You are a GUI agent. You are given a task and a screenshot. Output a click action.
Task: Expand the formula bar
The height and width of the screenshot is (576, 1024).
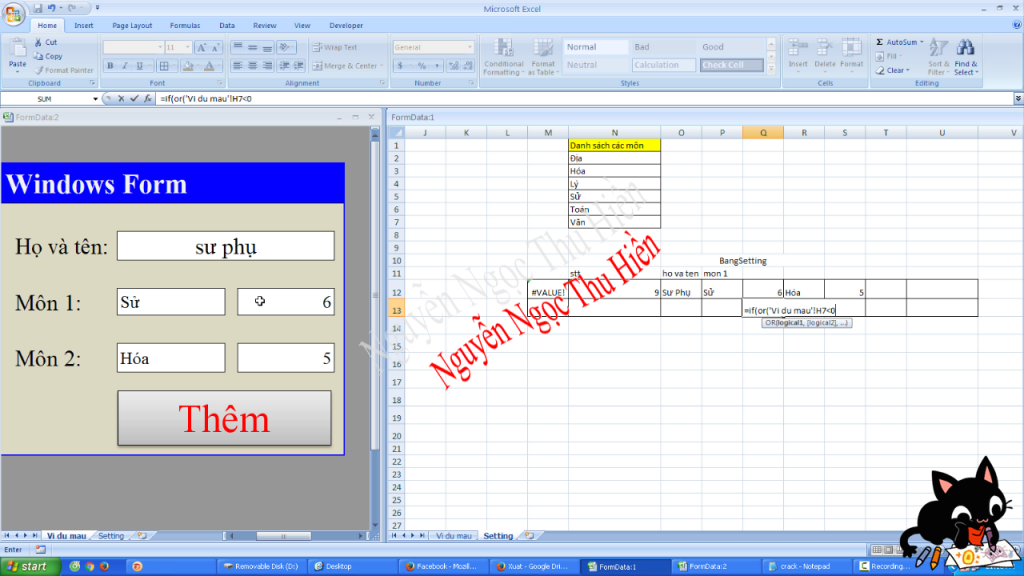point(1018,99)
